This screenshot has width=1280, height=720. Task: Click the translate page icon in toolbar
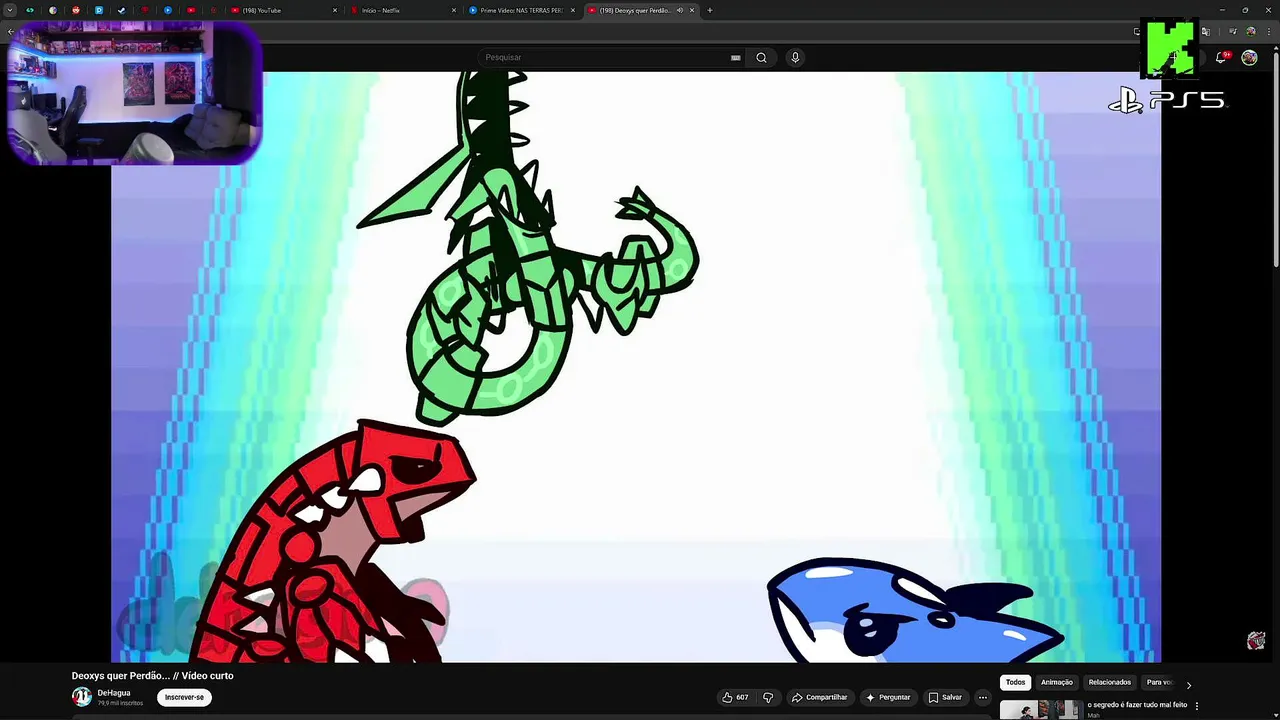(x=1205, y=32)
